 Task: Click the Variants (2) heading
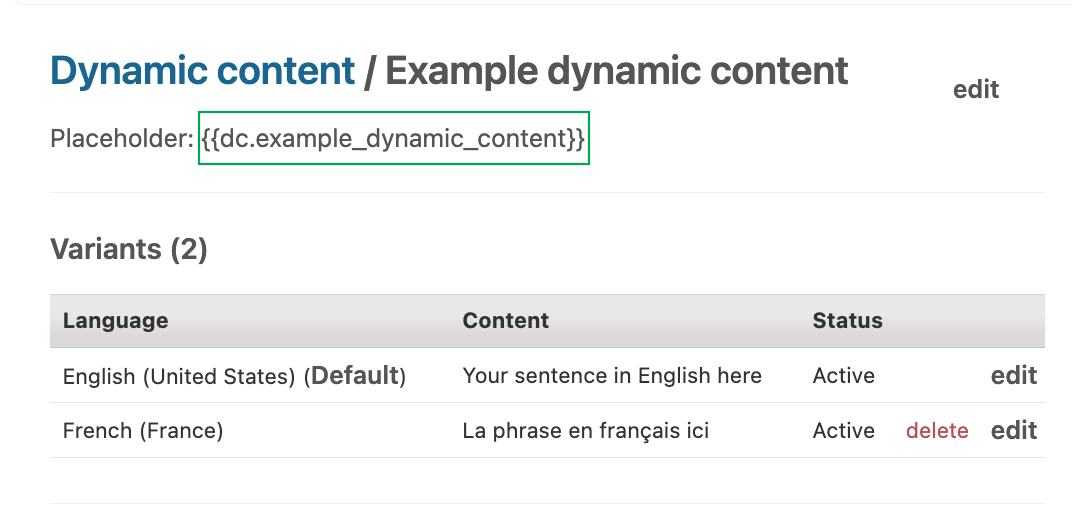[x=129, y=249]
